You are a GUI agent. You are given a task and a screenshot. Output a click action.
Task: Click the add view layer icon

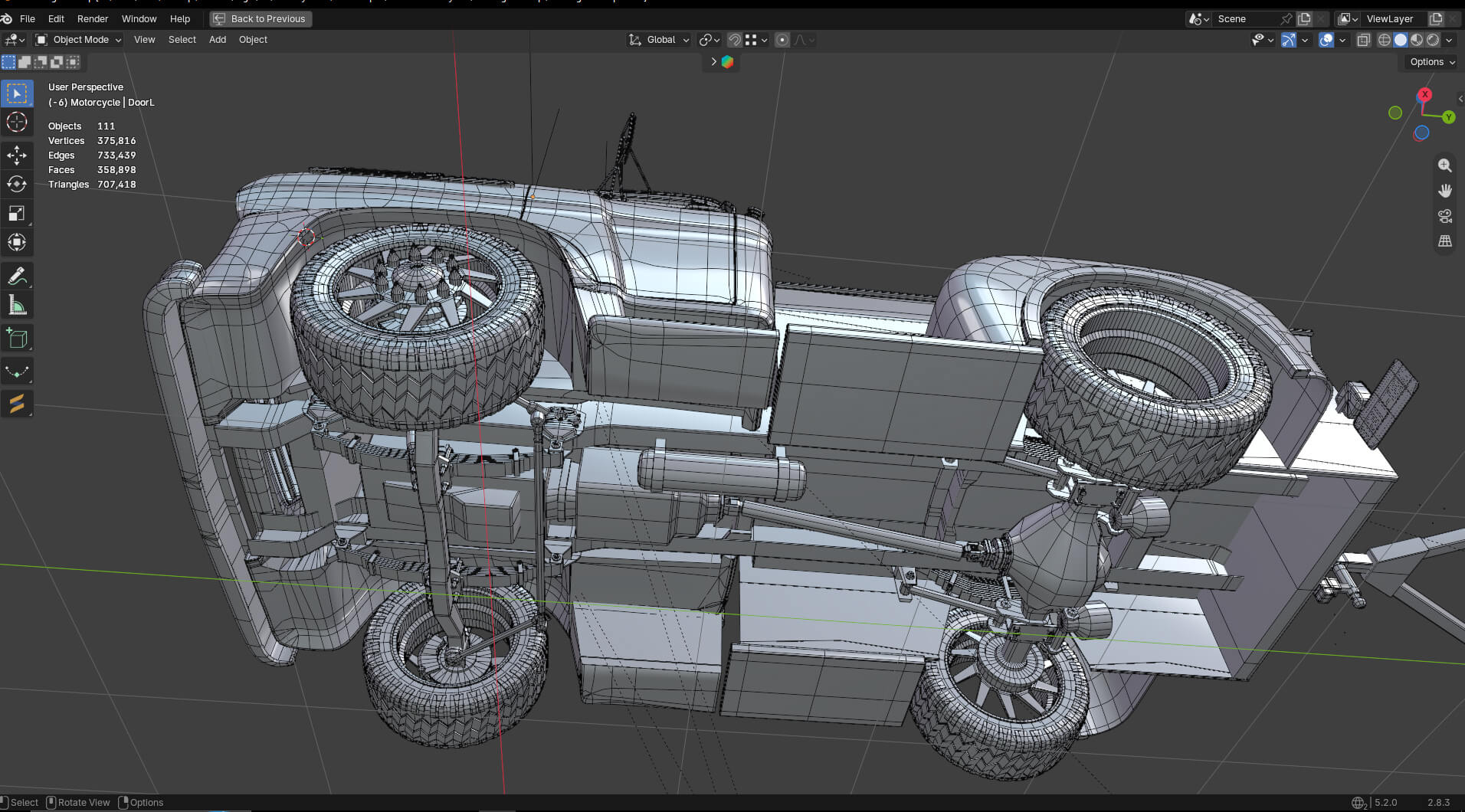click(x=1436, y=18)
